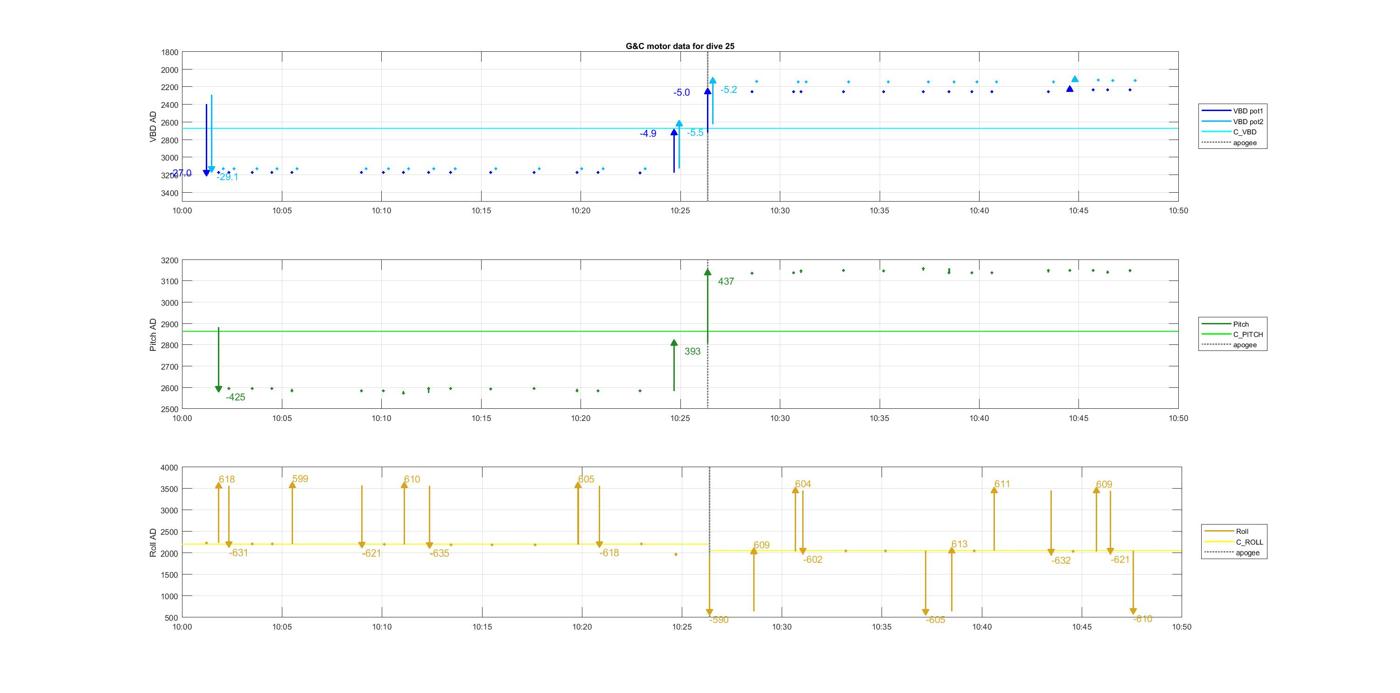Viewport: 1400px width, 693px height.
Task: Click the '-4.9' VBD data label
Action: [x=648, y=133]
